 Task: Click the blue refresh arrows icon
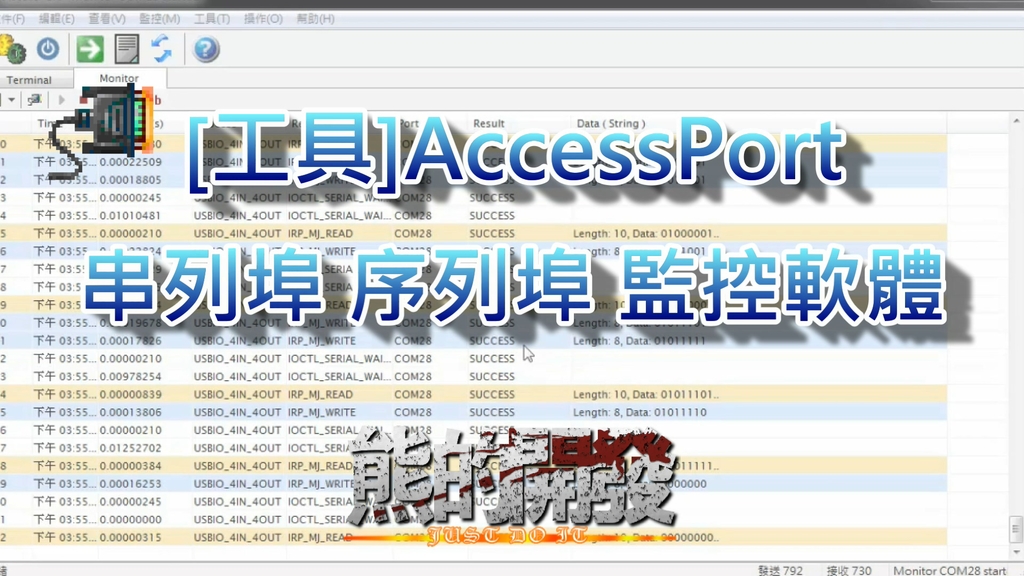click(x=161, y=49)
